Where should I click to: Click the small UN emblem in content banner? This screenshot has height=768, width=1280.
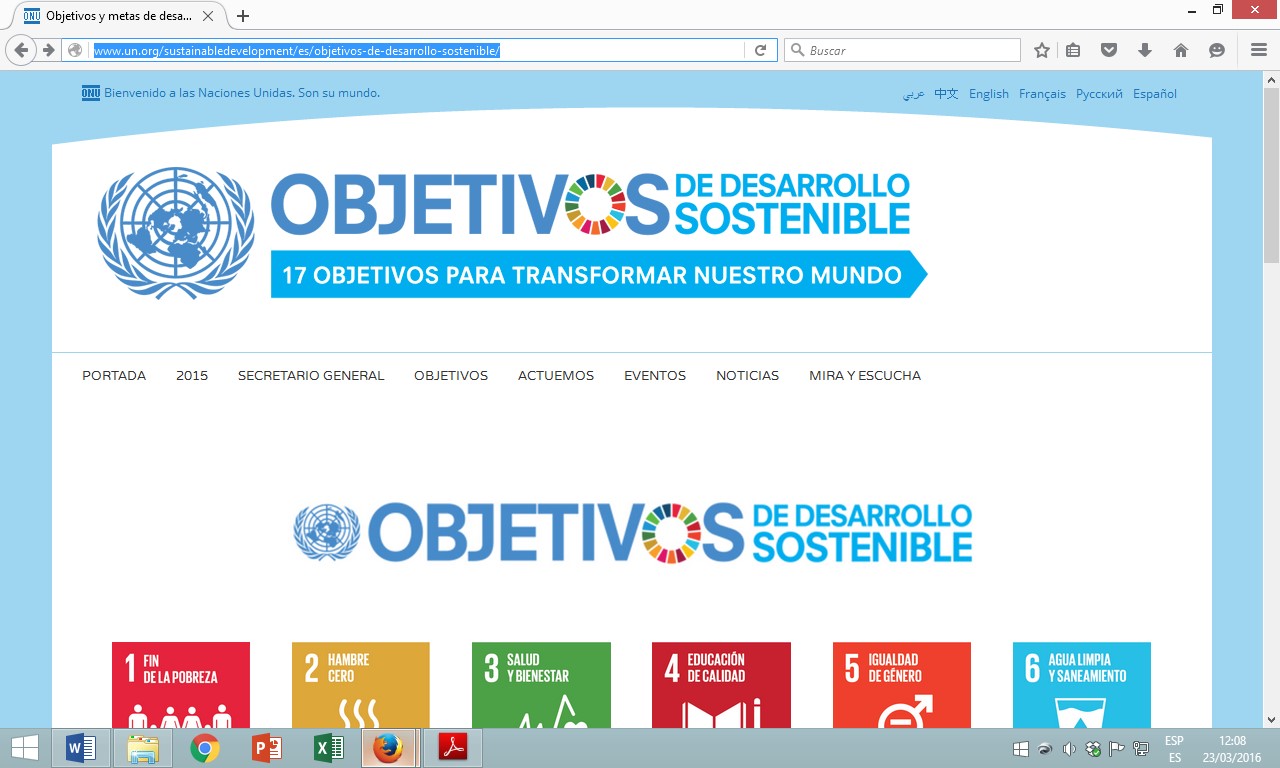[326, 532]
